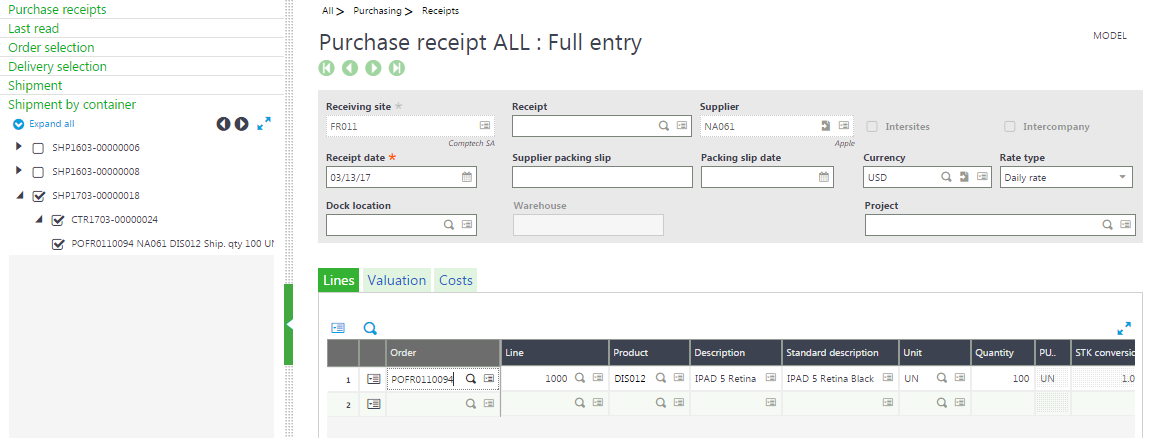Click search magnifier above Lines grid
The width and height of the screenshot is (1155, 438).
pos(370,328)
